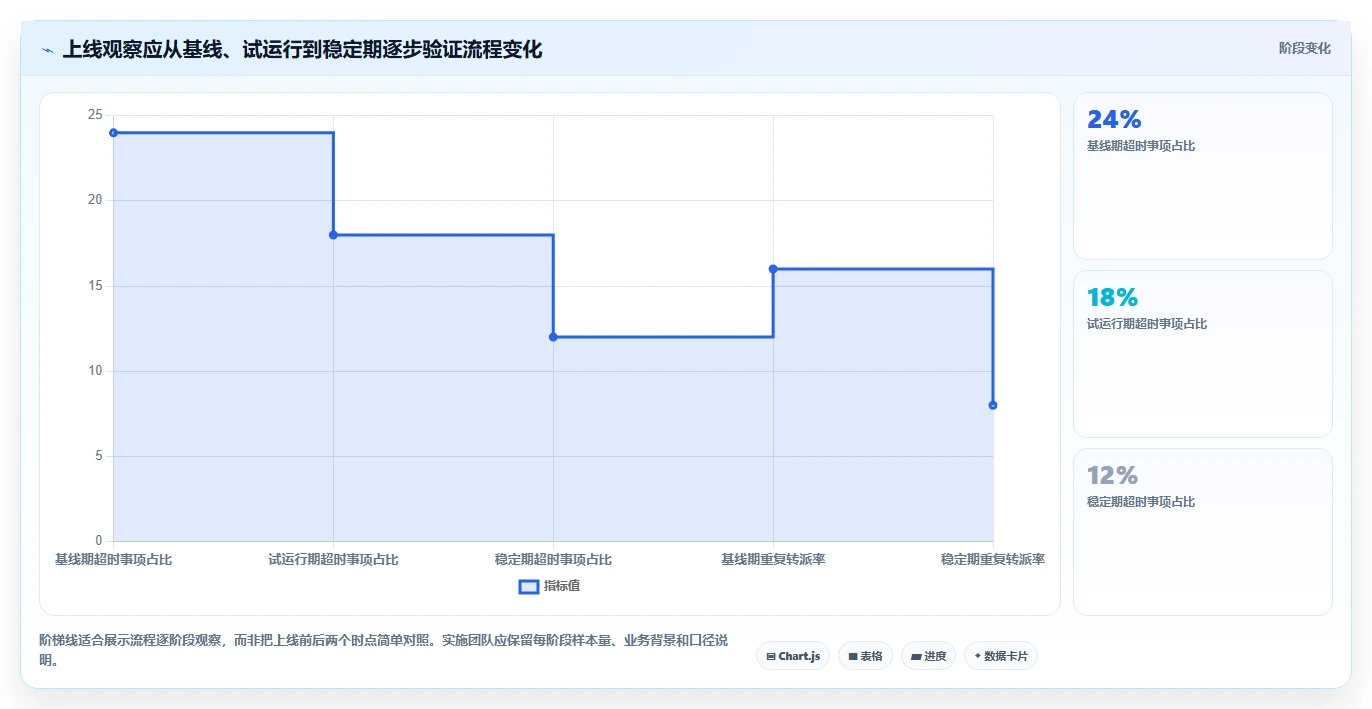
Task: Click the y-axis value 10
Action: pyautogui.click(x=95, y=371)
